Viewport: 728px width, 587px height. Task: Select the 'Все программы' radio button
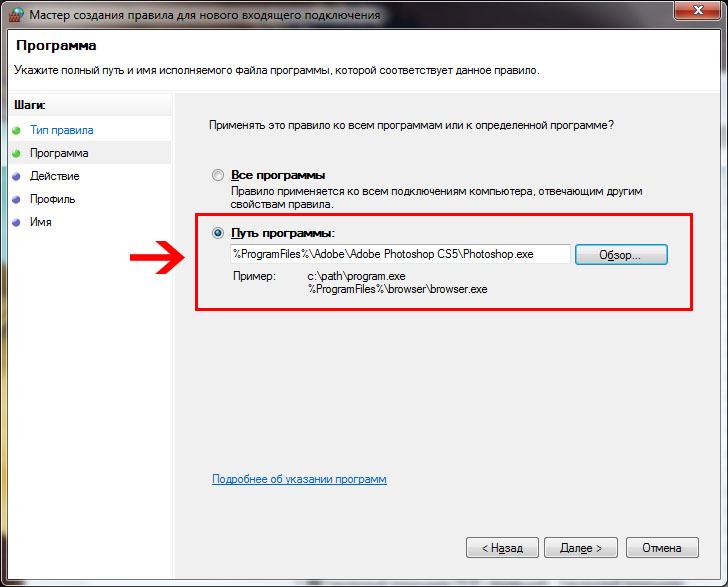pyautogui.click(x=218, y=175)
